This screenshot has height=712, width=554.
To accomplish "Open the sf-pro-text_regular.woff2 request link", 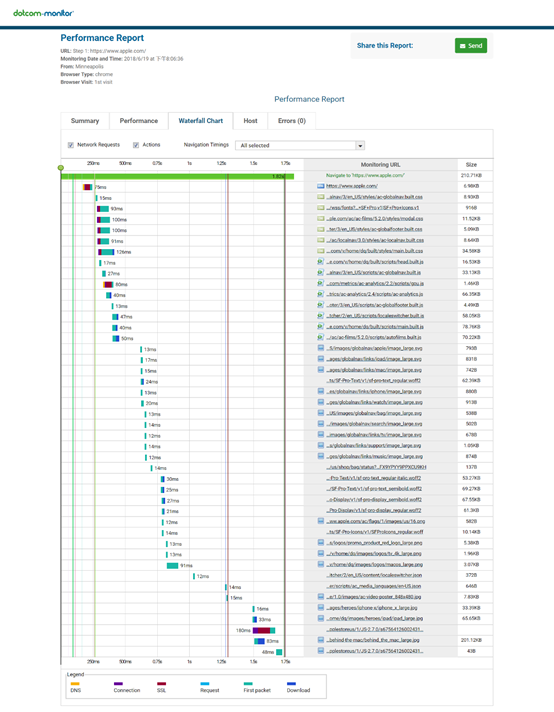I will (x=374, y=381).
